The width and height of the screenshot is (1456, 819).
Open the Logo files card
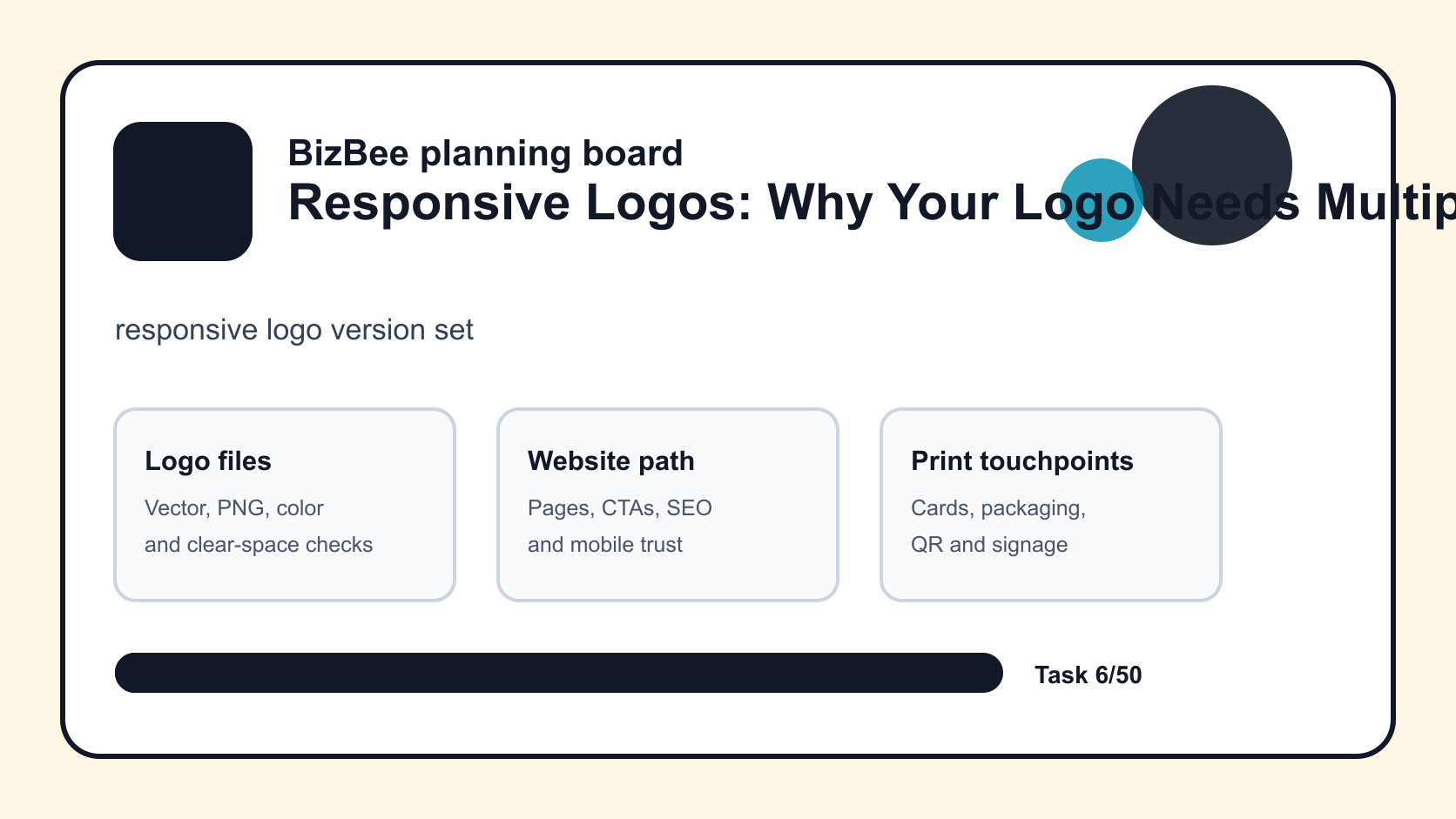pyautogui.click(x=285, y=505)
